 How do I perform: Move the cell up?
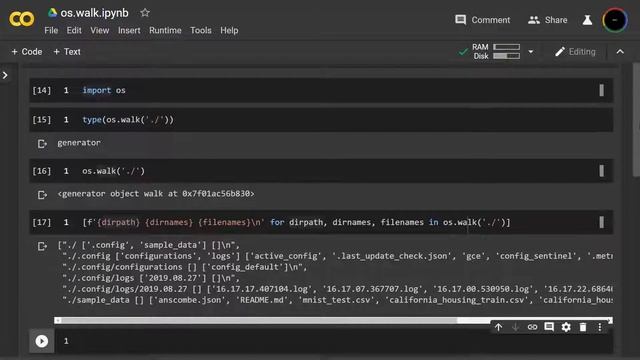pyautogui.click(x=498, y=327)
